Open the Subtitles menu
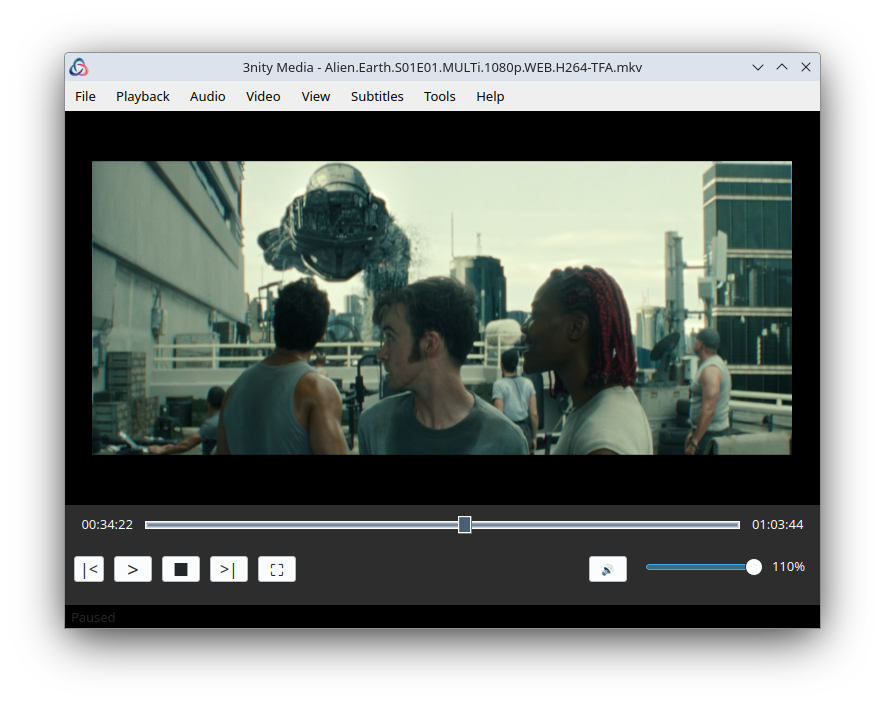Image resolution: width=885 pixels, height=705 pixels. (377, 97)
